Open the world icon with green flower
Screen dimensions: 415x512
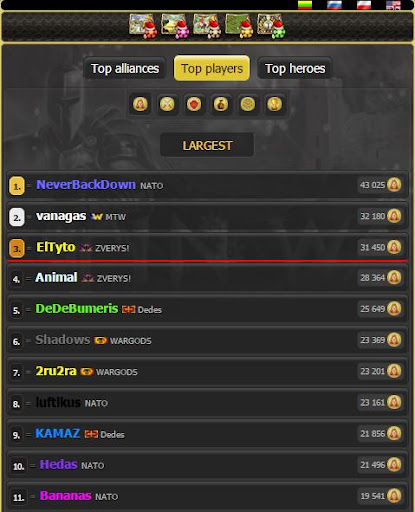(271, 26)
